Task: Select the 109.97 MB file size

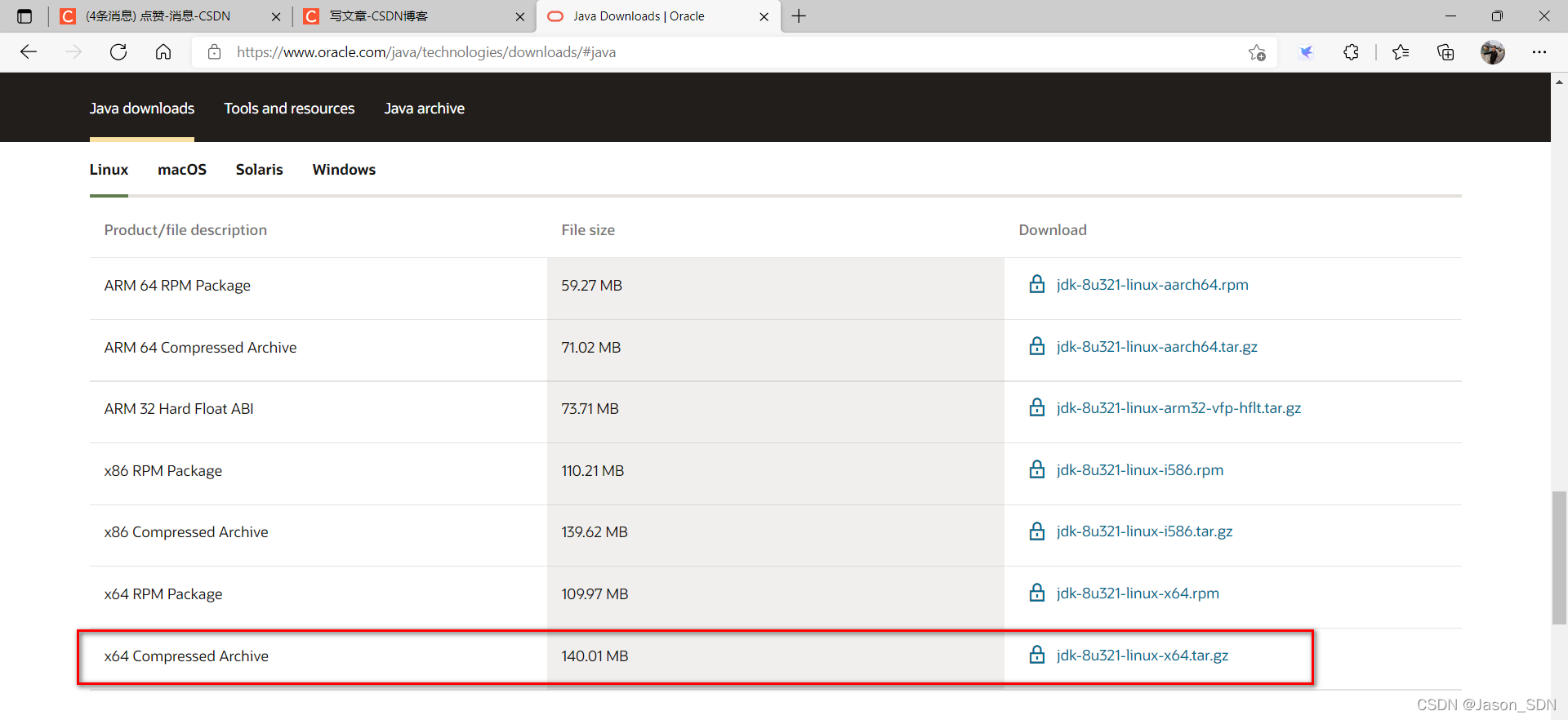Action: click(x=595, y=594)
